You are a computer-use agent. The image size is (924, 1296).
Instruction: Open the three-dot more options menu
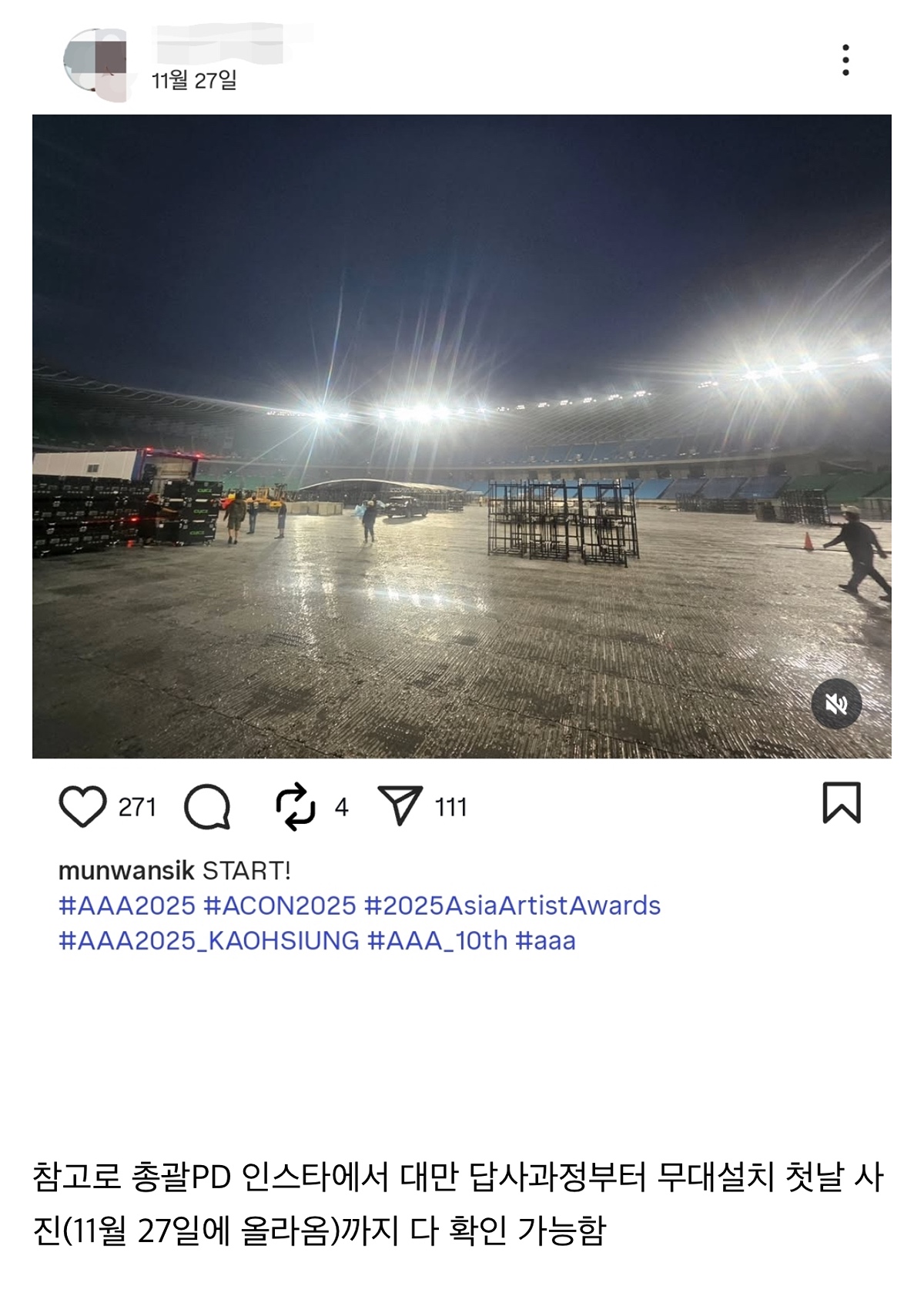point(845,60)
